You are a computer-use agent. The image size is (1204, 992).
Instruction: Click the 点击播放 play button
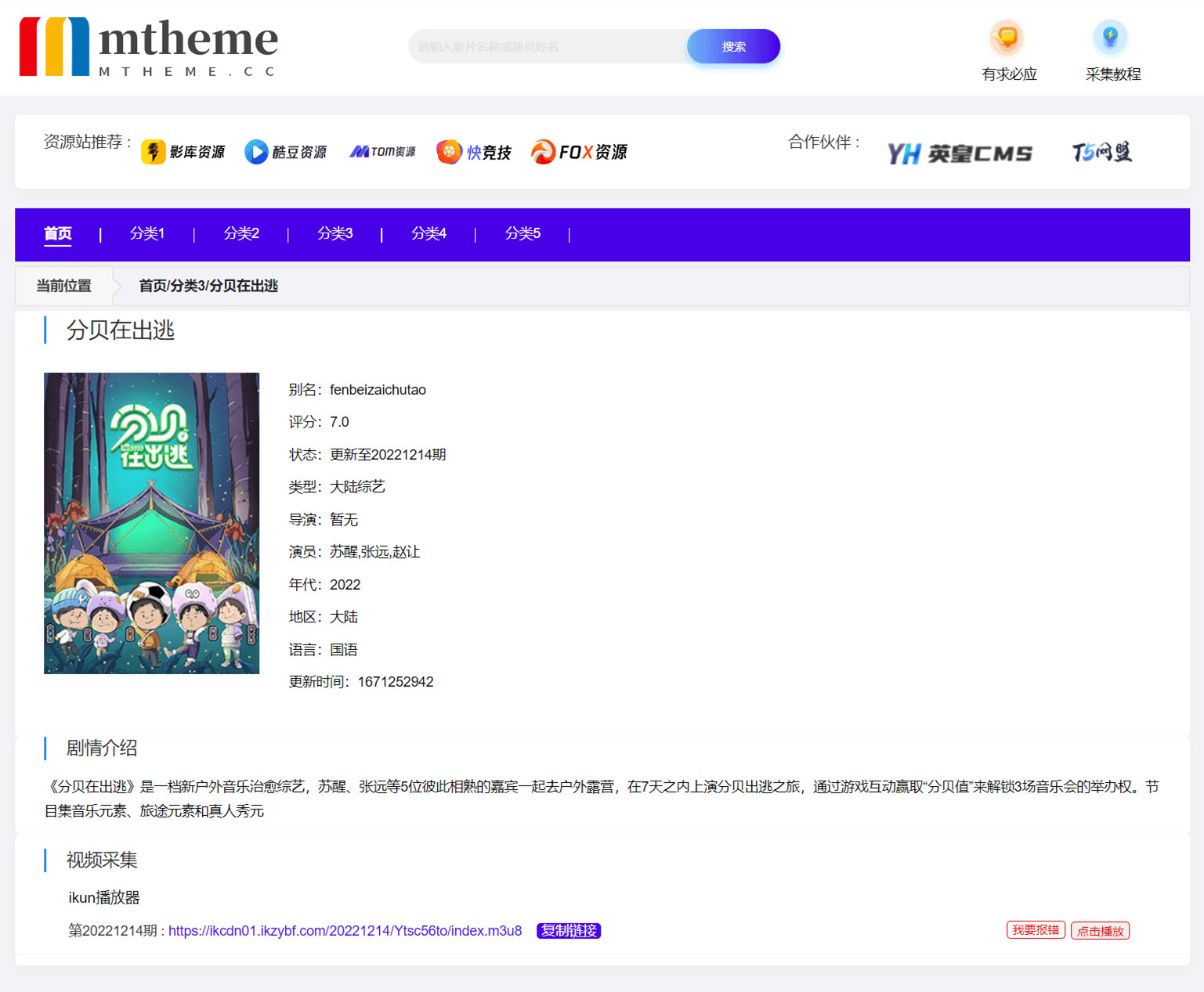[1101, 931]
